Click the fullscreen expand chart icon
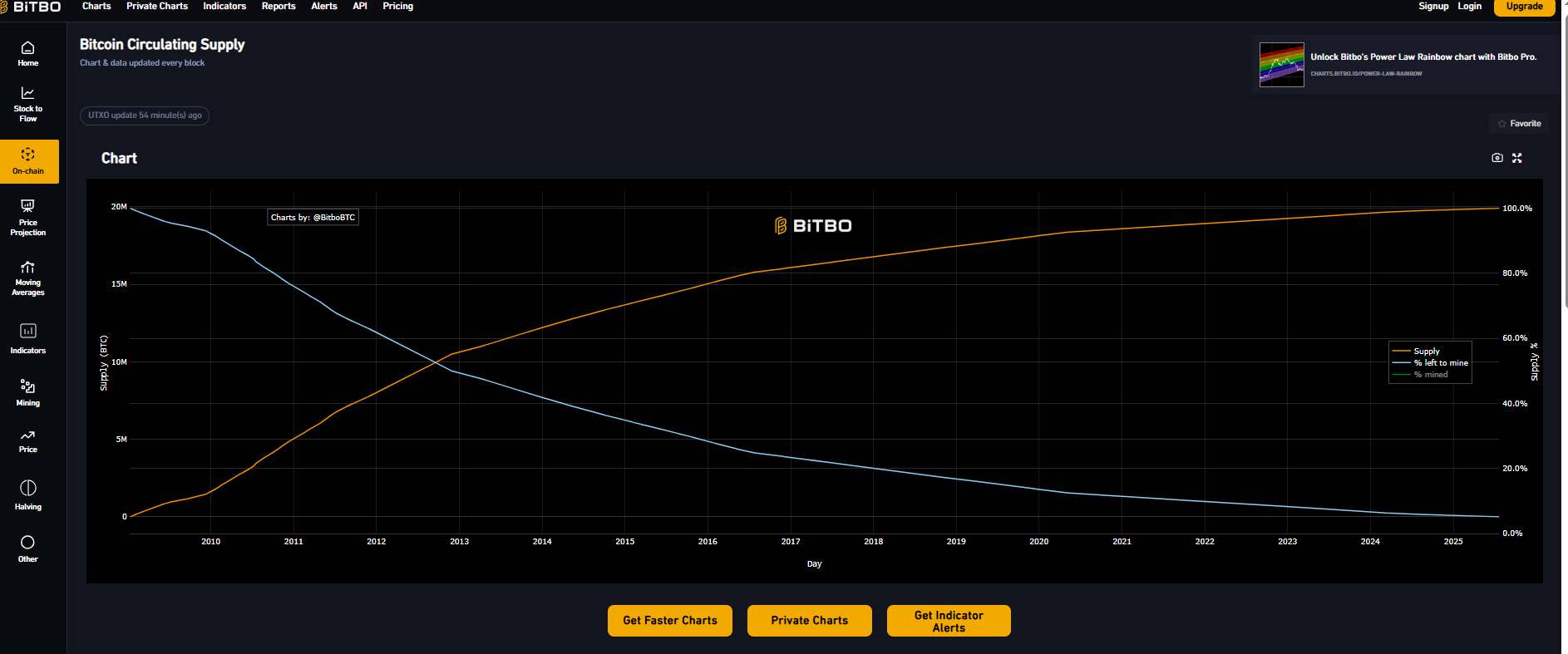Image resolution: width=1568 pixels, height=654 pixels. [x=1517, y=158]
